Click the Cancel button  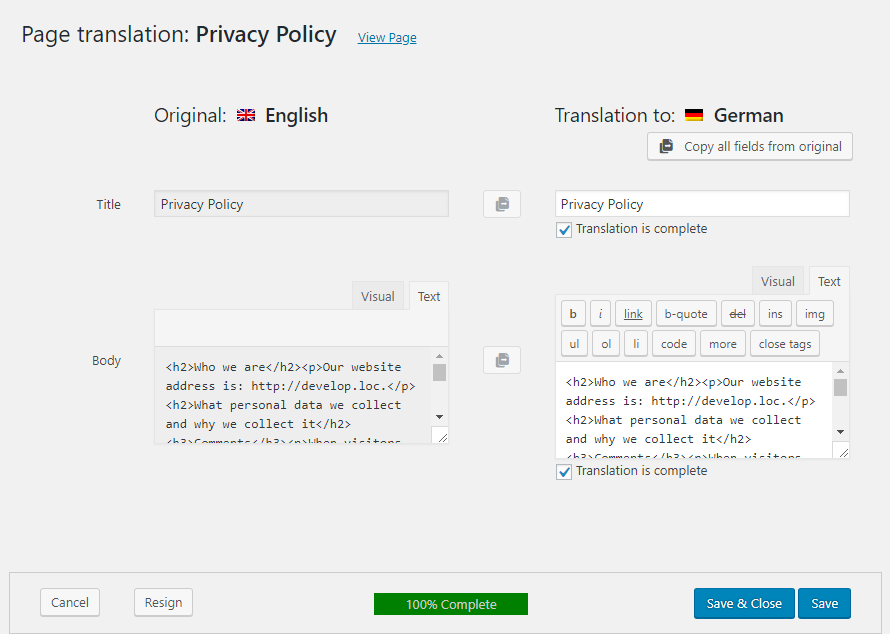tap(70, 602)
